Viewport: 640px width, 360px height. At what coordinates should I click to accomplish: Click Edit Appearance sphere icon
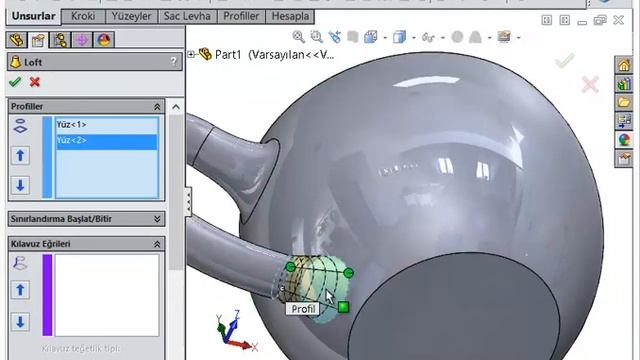(x=457, y=37)
